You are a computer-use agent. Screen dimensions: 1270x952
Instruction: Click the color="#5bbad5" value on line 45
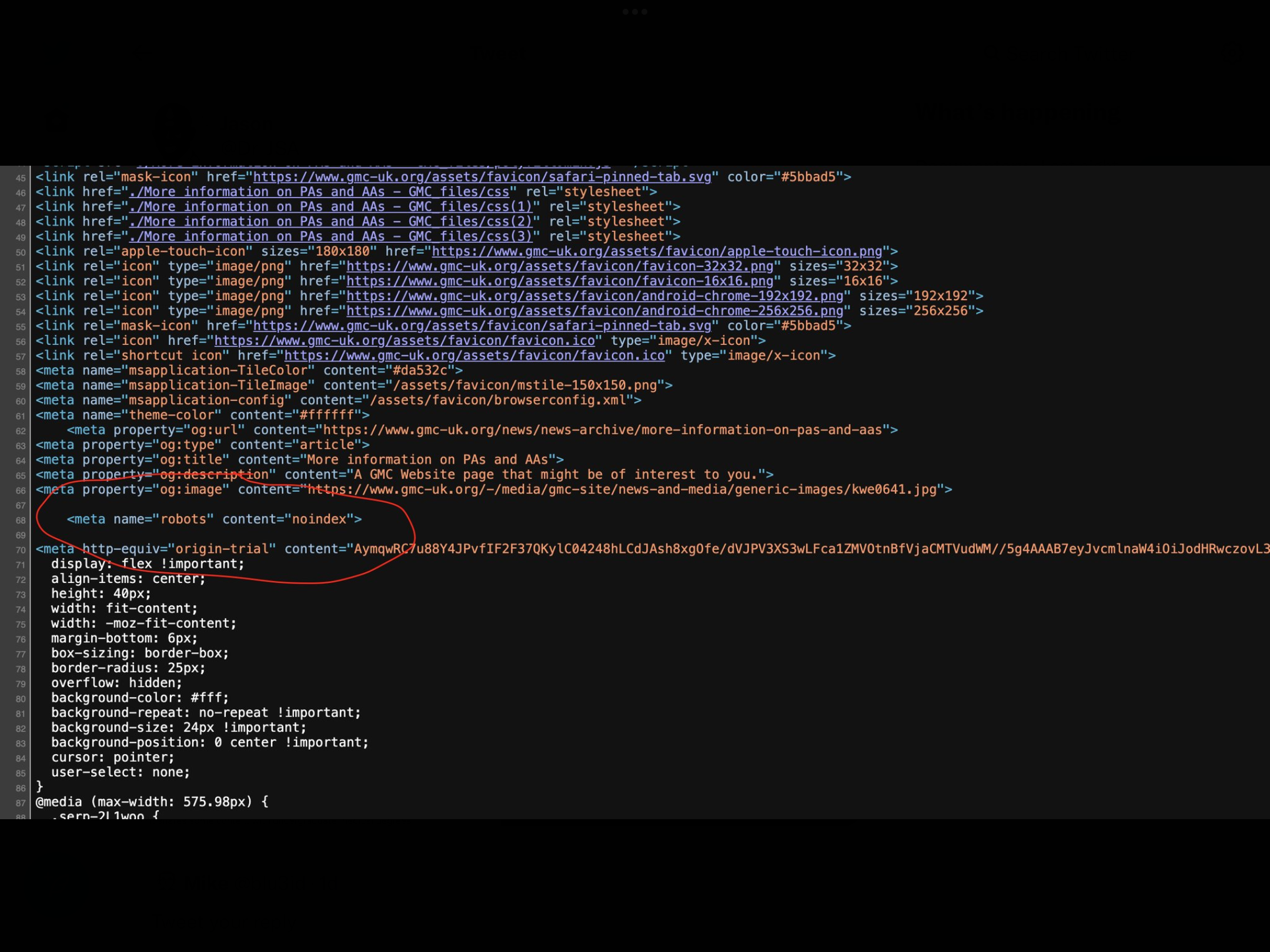(x=808, y=177)
